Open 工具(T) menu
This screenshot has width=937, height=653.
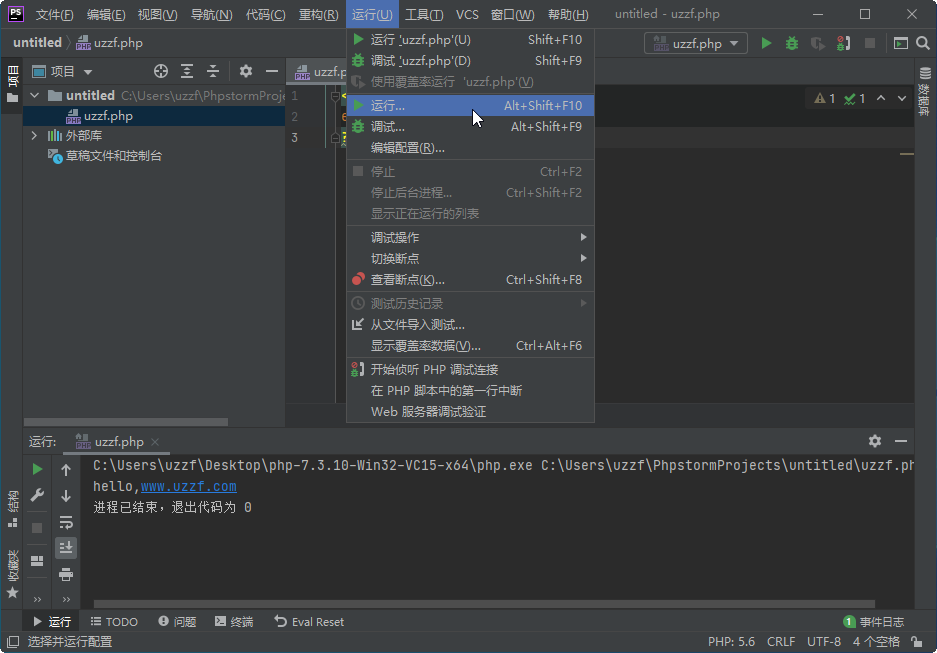424,14
